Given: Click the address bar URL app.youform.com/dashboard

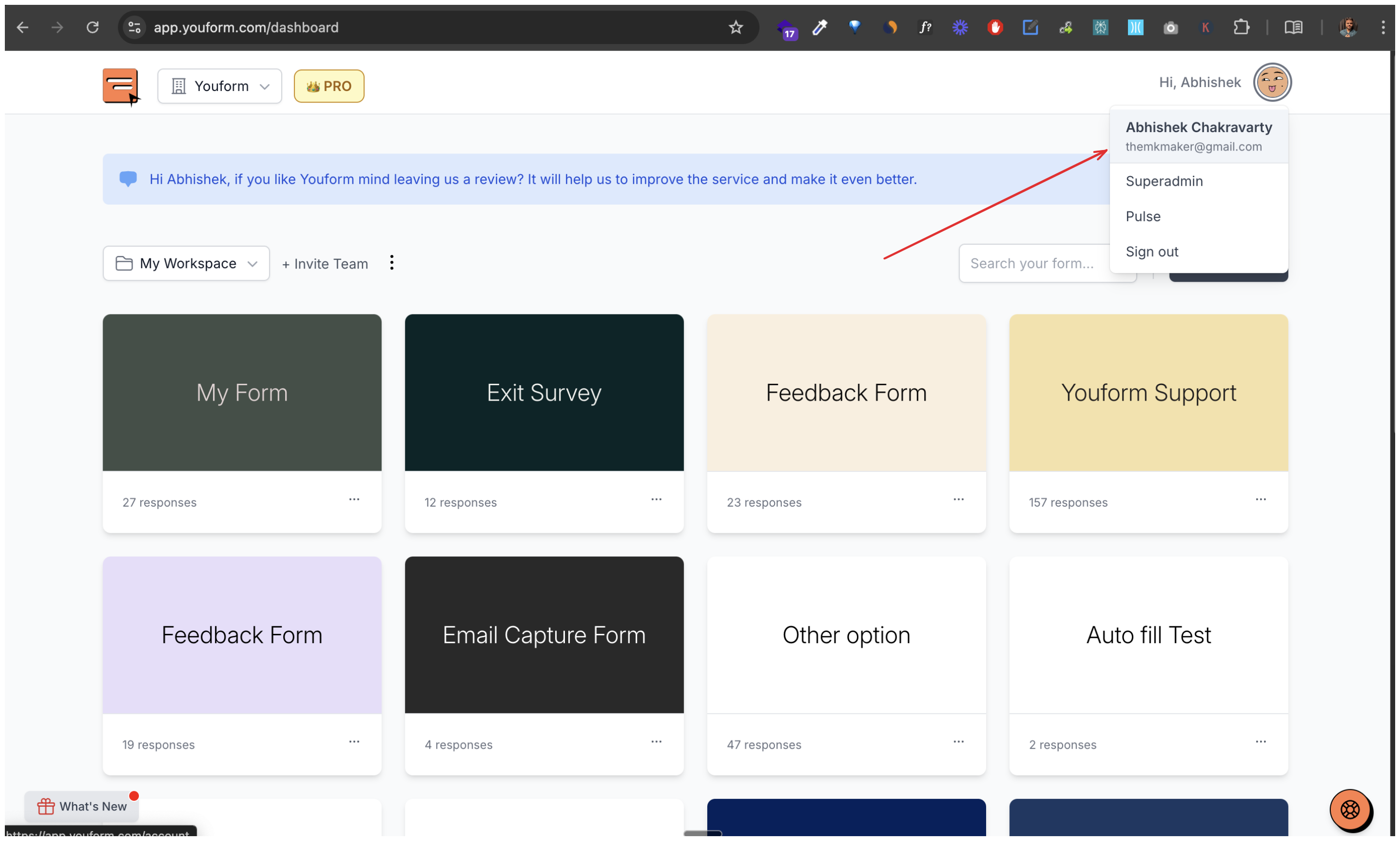Looking at the screenshot, I should (246, 27).
